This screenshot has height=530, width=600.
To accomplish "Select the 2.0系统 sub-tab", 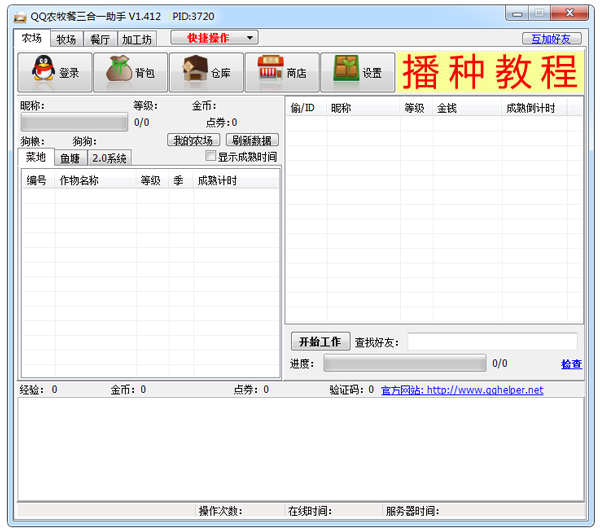I will click(x=109, y=158).
